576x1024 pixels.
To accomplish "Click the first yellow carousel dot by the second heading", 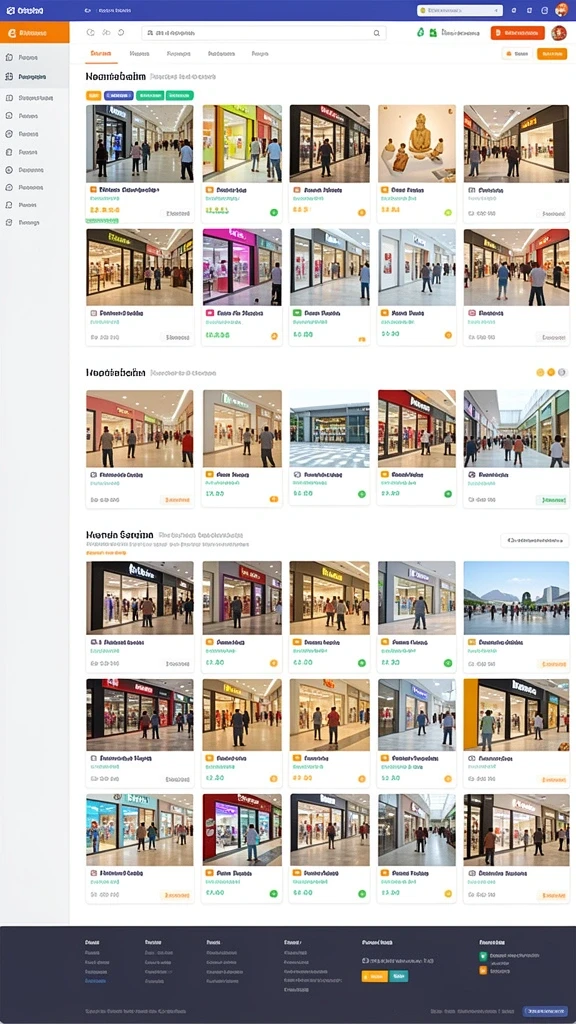I will pyautogui.click(x=540, y=372).
